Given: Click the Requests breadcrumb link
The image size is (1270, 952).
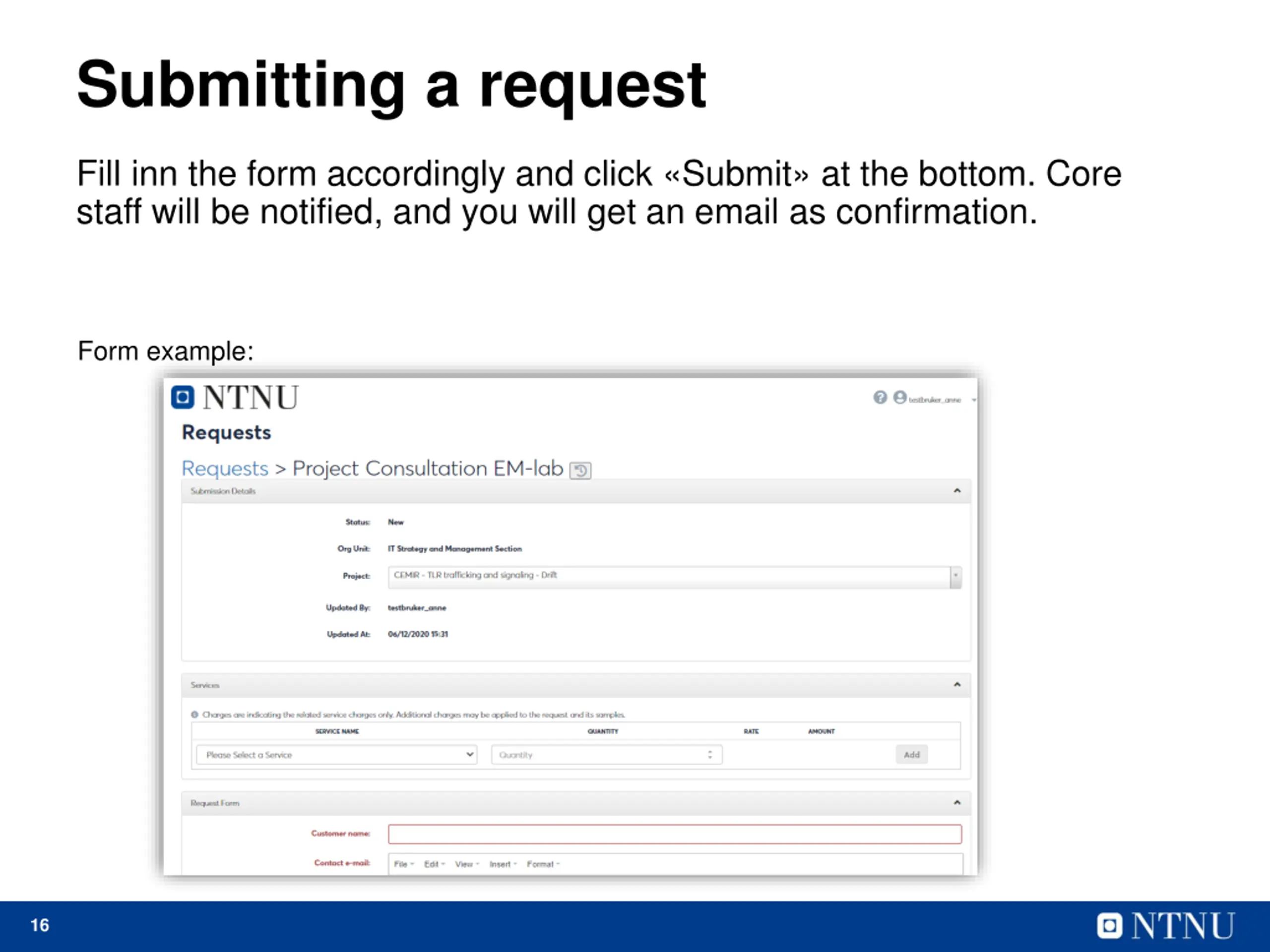Looking at the screenshot, I should tap(225, 469).
